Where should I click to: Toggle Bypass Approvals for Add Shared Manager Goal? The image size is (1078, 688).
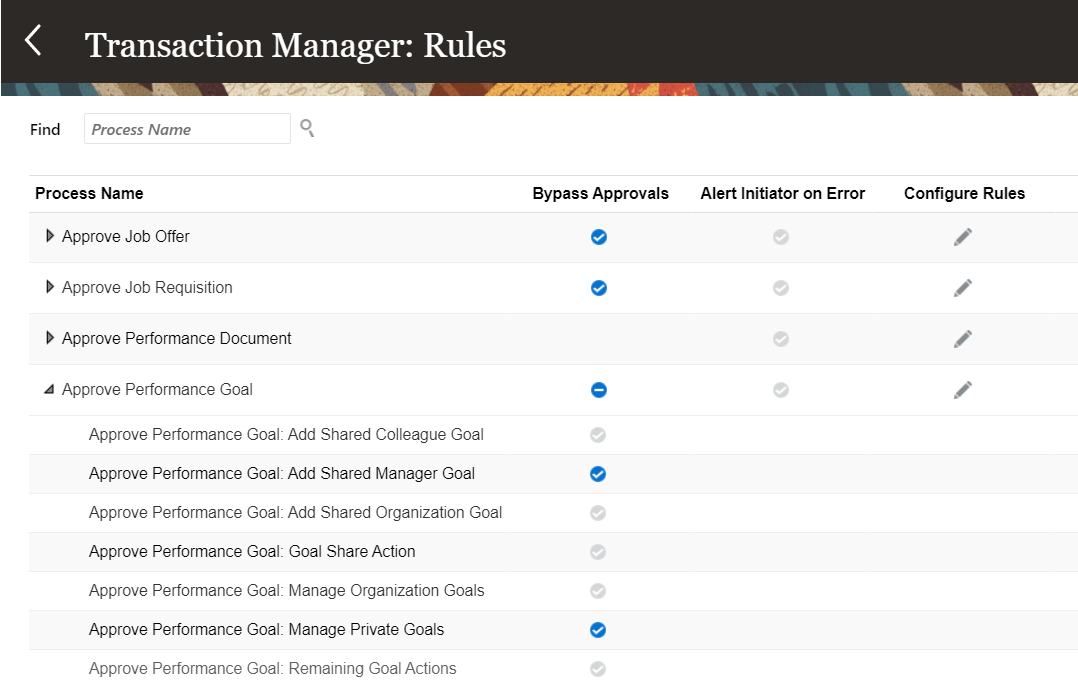click(597, 473)
